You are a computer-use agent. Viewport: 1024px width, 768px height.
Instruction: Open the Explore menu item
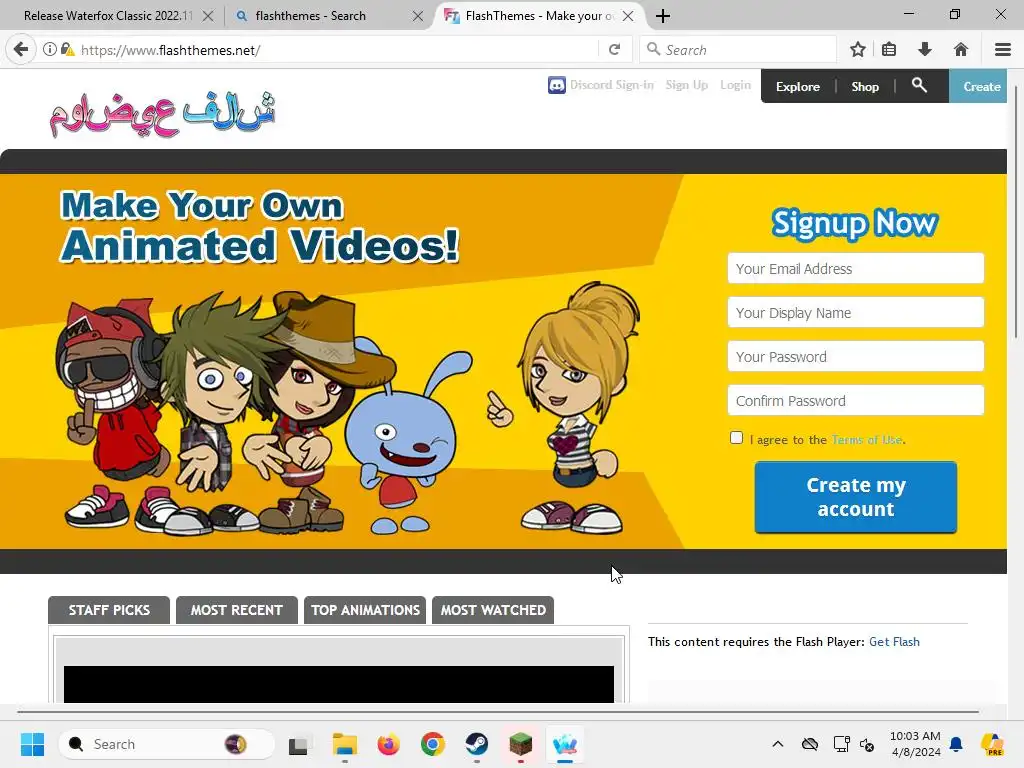click(x=797, y=86)
